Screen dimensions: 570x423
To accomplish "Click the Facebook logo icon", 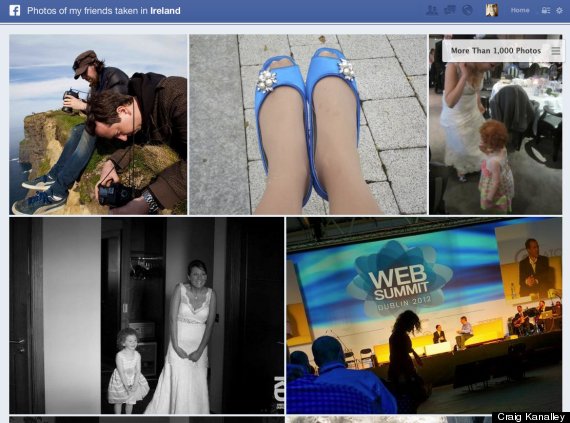I will (x=15, y=10).
